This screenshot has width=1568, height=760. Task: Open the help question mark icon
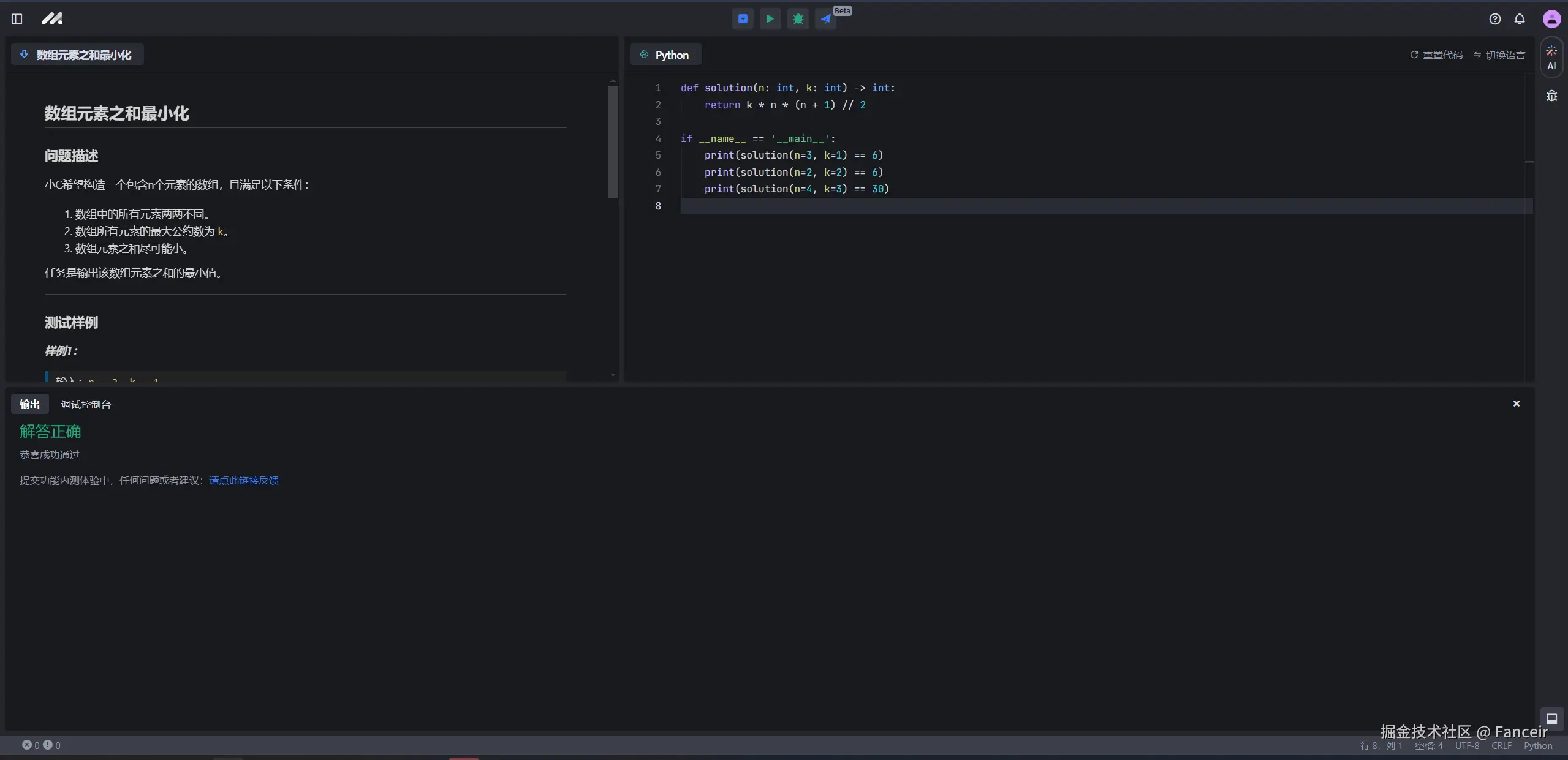click(1494, 19)
